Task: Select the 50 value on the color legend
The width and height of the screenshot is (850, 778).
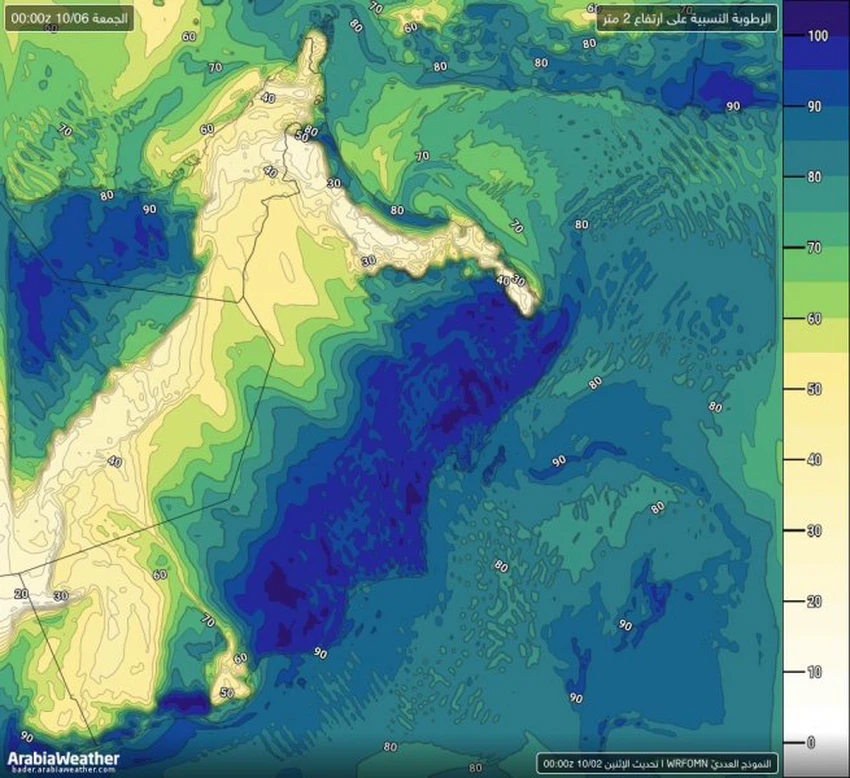Action: pyautogui.click(x=817, y=388)
